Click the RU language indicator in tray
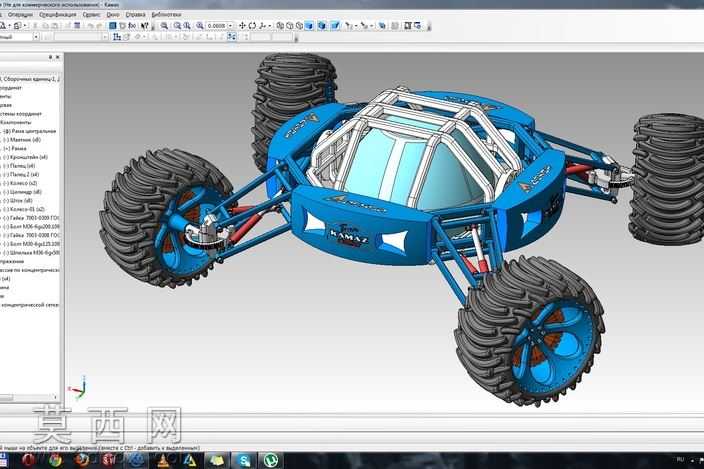The height and width of the screenshot is (469, 704). (x=680, y=459)
